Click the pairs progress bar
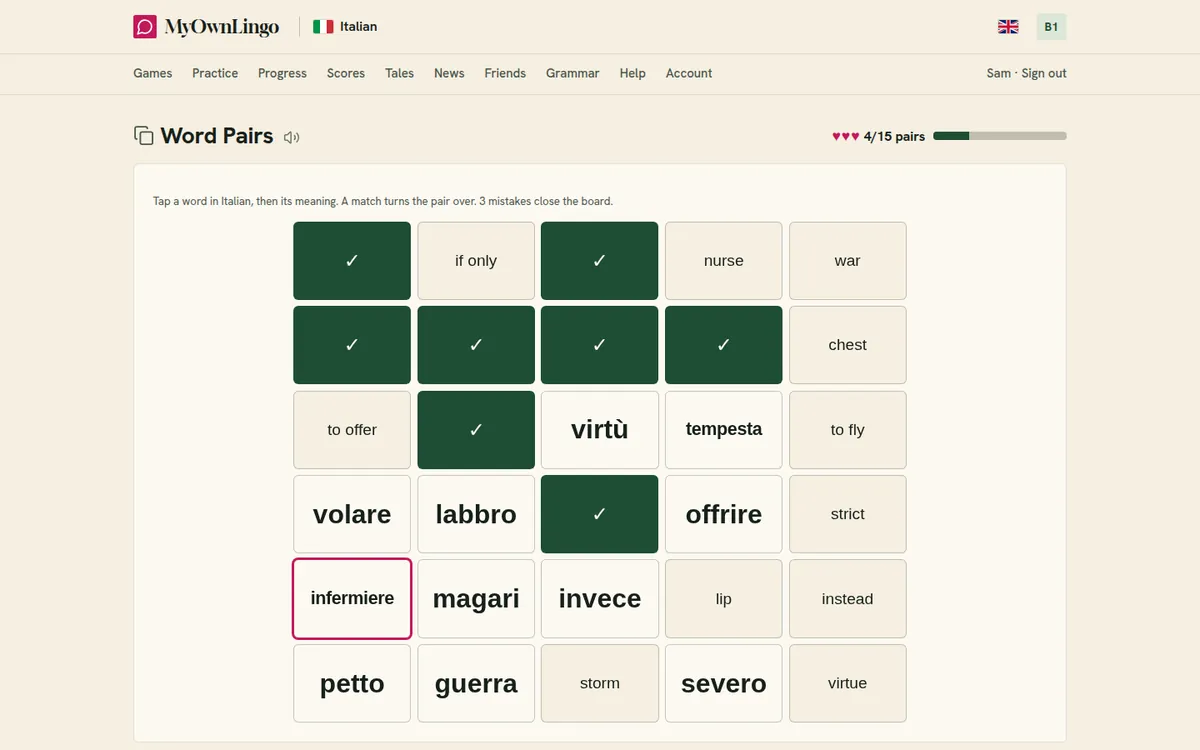 pyautogui.click(x=1000, y=136)
